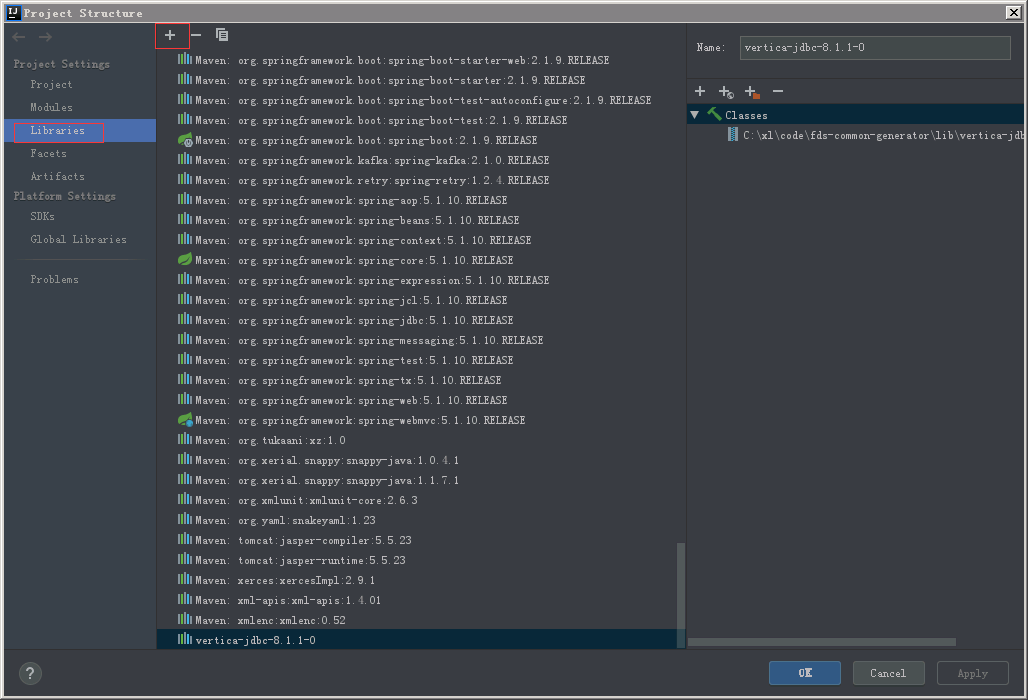Go forward with the right arrow

tap(45, 37)
